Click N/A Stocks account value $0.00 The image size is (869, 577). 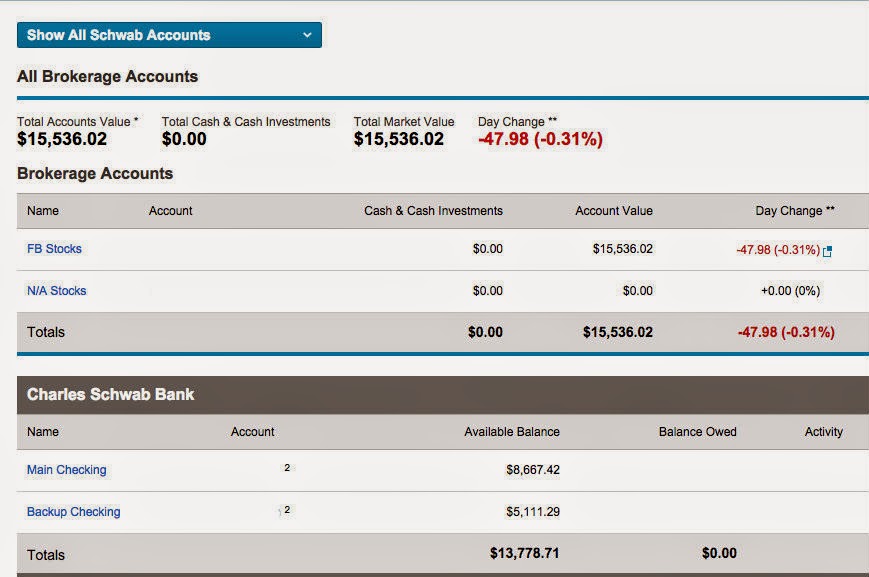[638, 291]
